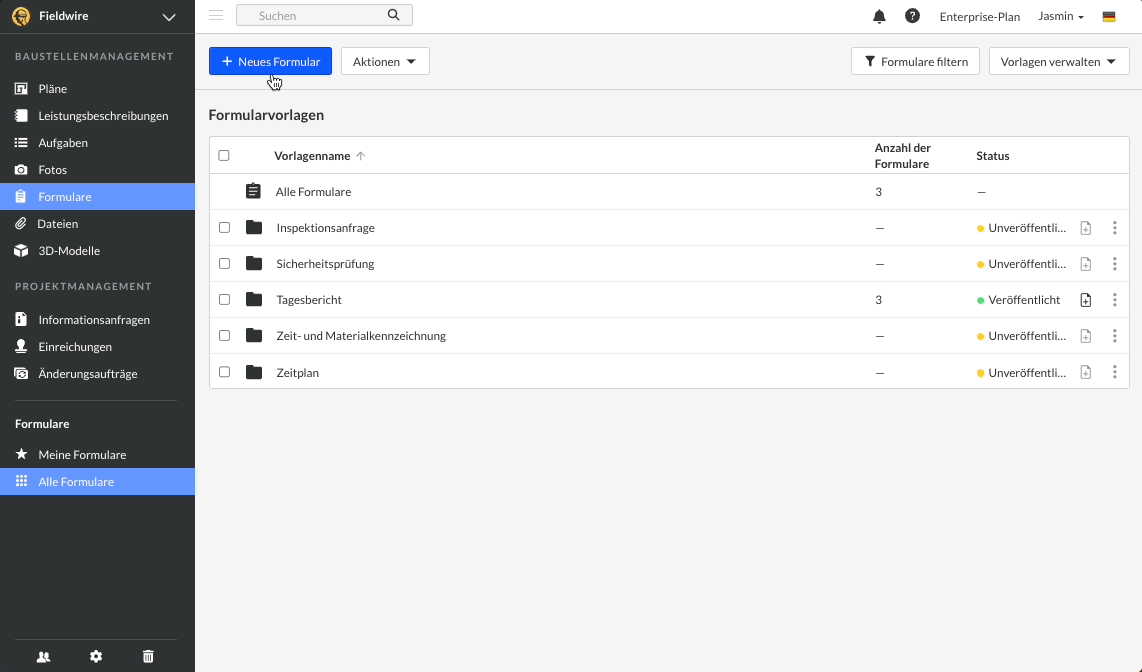
Task: Click the notifications bell icon
Action: (x=879, y=16)
